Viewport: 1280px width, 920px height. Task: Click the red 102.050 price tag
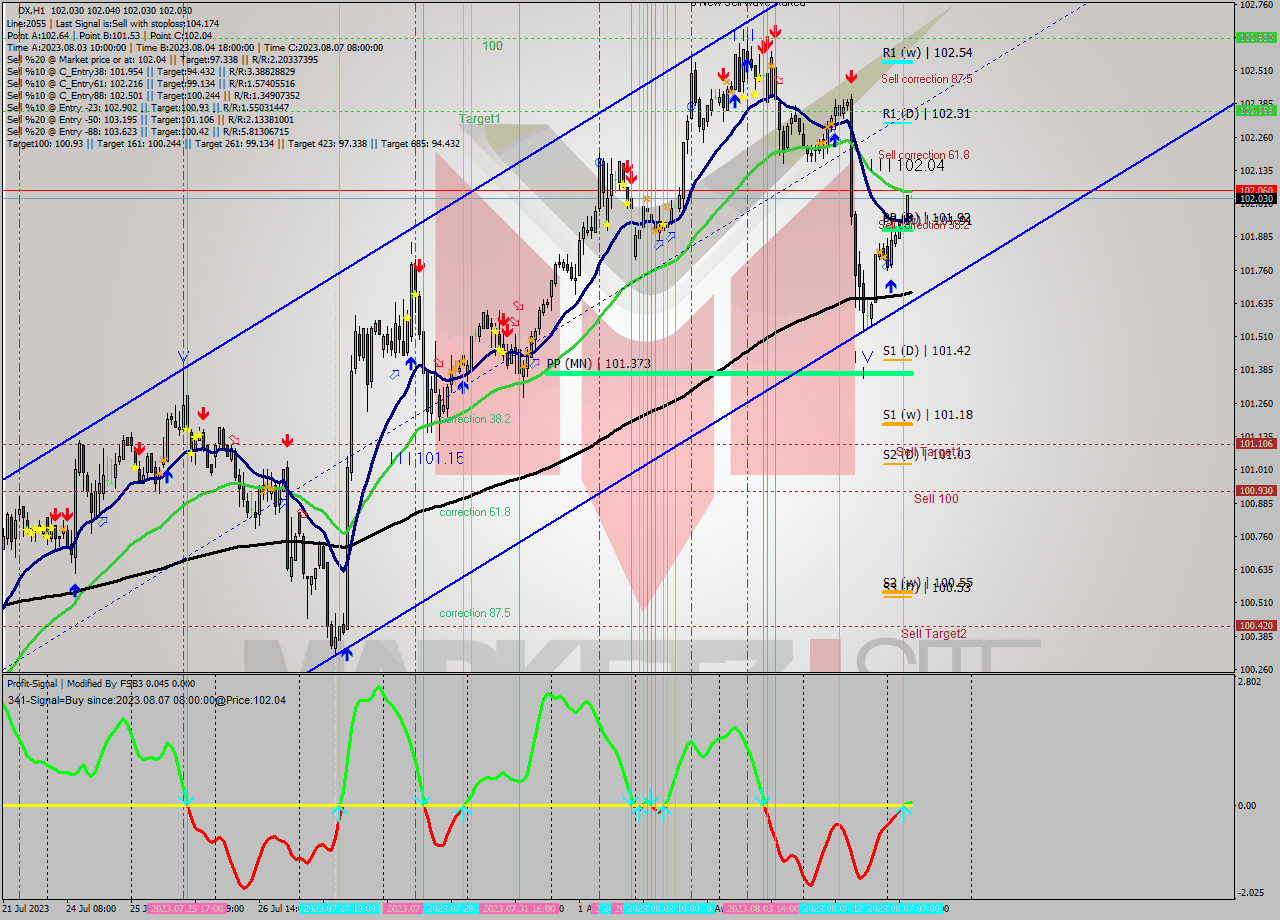click(1256, 189)
